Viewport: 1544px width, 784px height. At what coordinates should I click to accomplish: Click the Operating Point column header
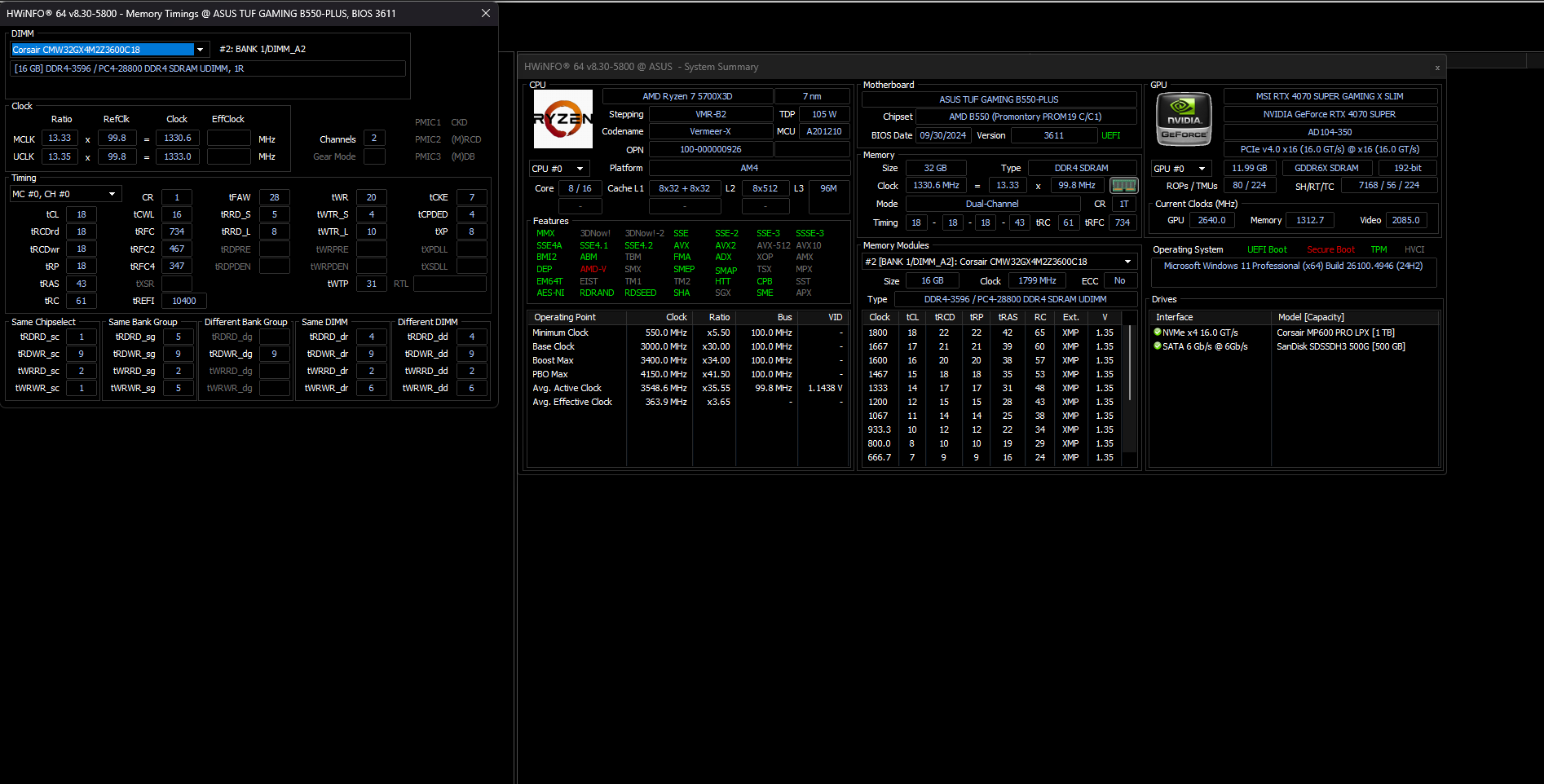[x=577, y=317]
